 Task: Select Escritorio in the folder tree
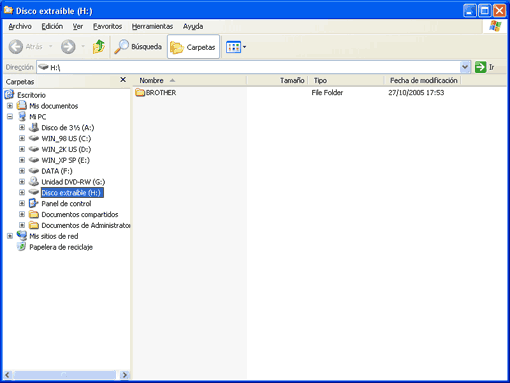pyautogui.click(x=31, y=95)
